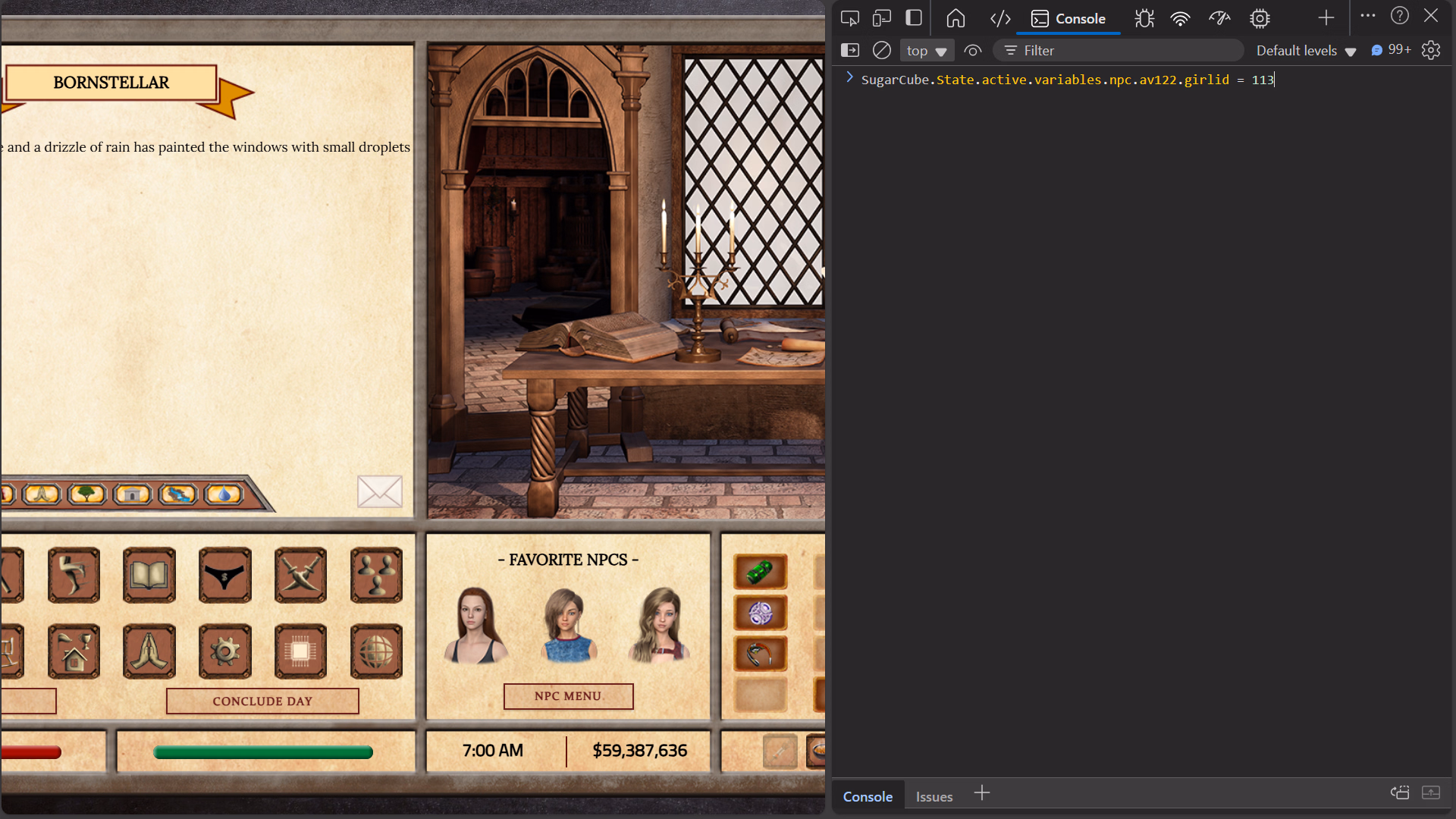Open the microchip processor tile
The width and height of the screenshot is (1456, 819).
(x=300, y=651)
